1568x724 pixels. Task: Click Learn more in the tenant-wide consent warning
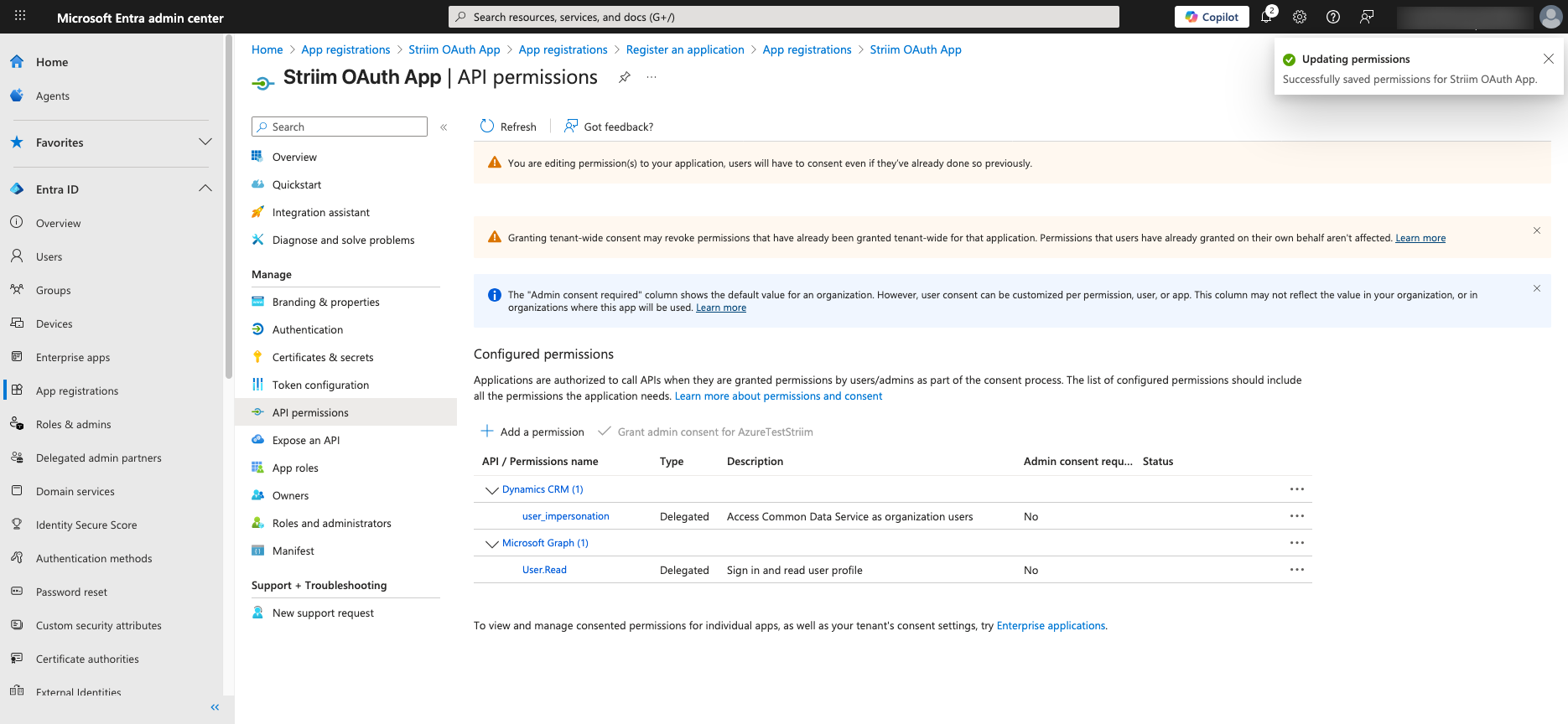1420,238
